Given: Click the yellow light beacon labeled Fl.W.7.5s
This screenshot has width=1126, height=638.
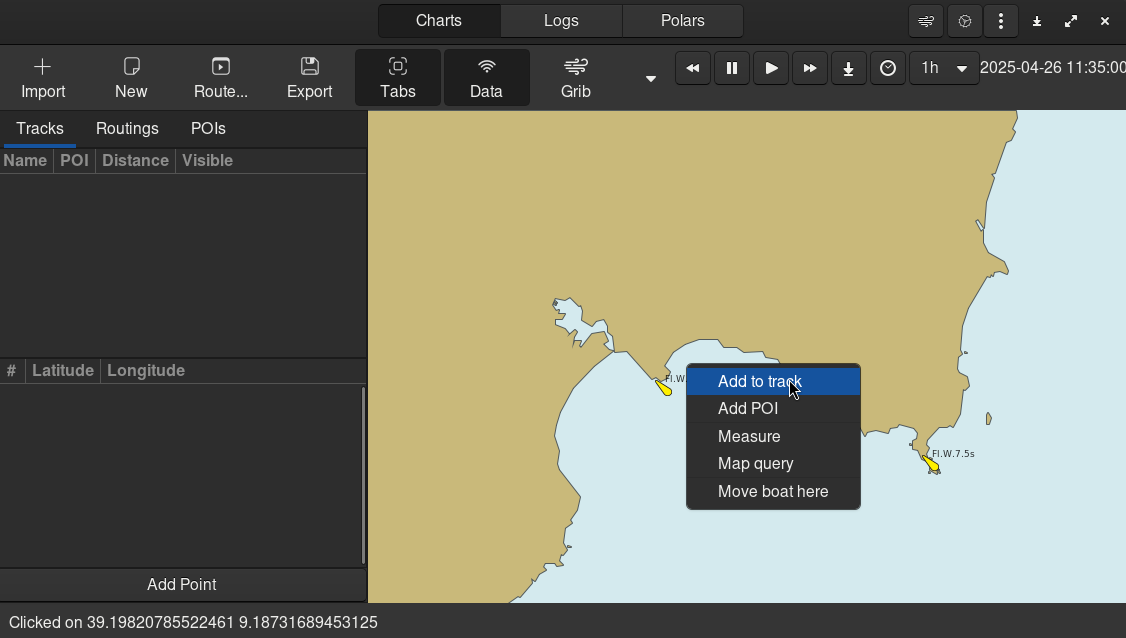Looking at the screenshot, I should pyautogui.click(x=930, y=463).
